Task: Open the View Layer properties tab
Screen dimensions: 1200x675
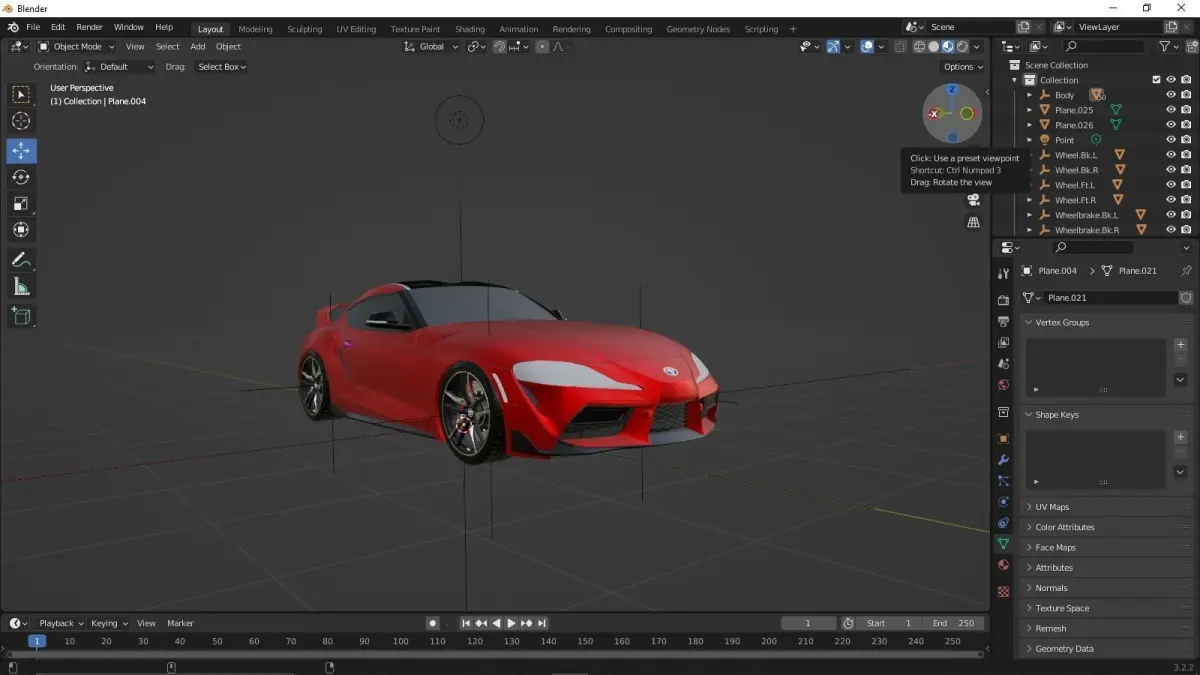Action: pos(1003,342)
